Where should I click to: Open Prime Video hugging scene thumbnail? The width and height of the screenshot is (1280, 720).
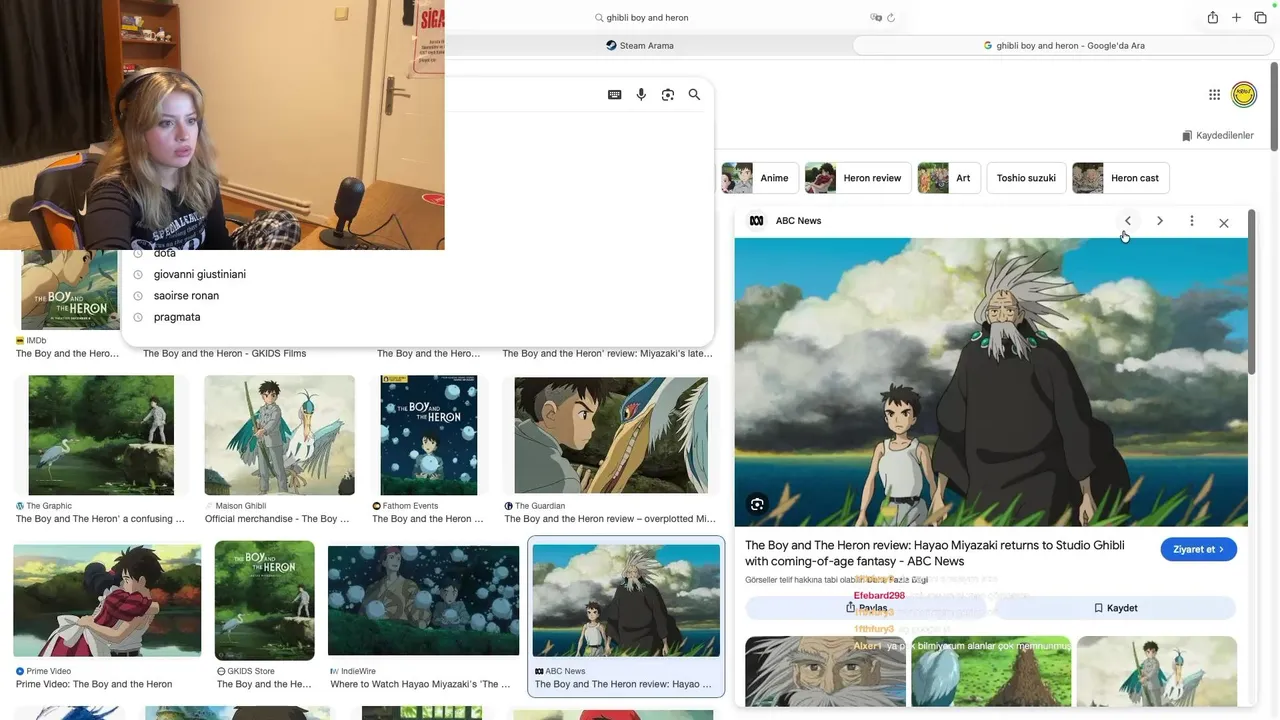tap(107, 600)
